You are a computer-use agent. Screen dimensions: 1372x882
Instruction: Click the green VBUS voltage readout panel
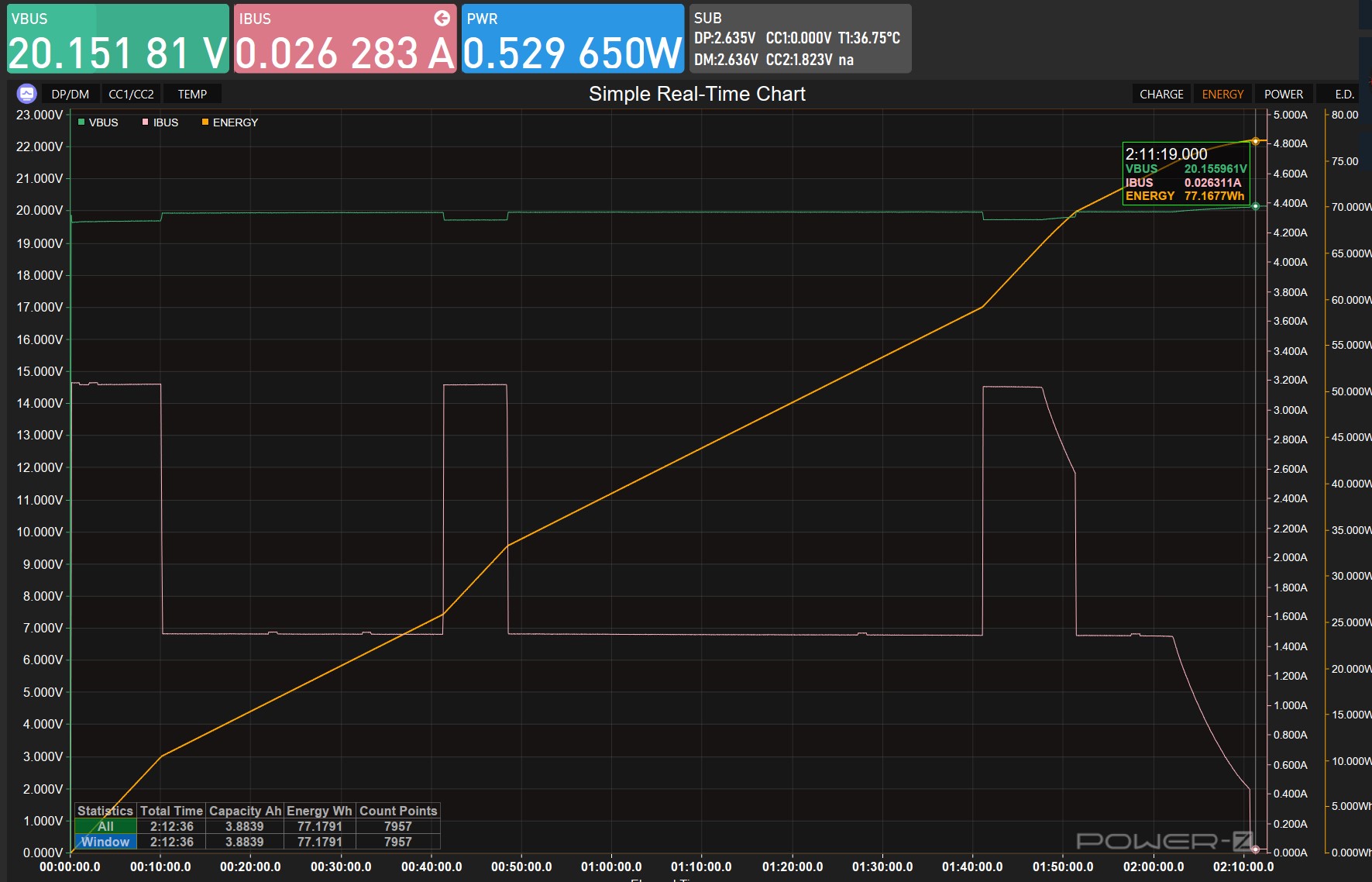click(118, 39)
